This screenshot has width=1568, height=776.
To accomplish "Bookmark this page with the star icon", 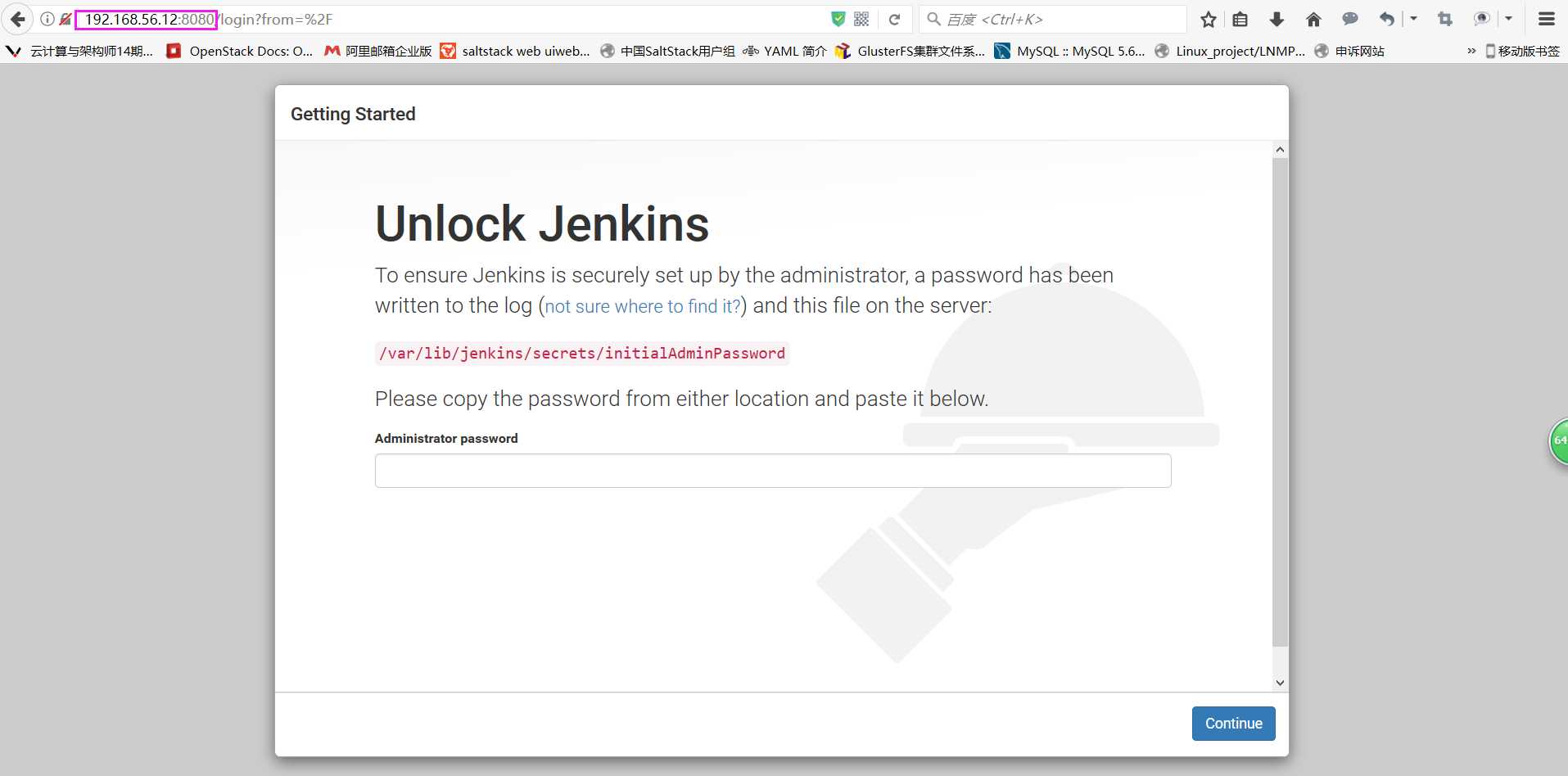I will point(1209,19).
